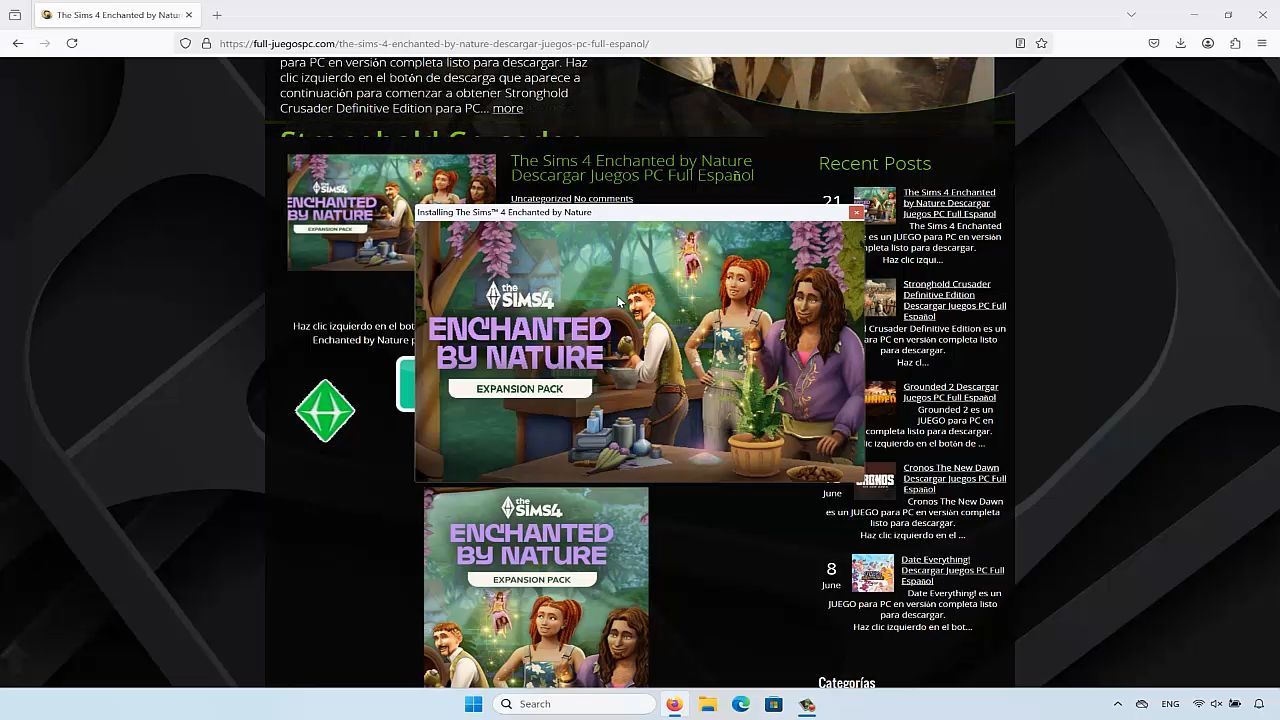Open the installer app icon in taskbar
This screenshot has height=720, width=1280.
pyautogui.click(x=807, y=704)
